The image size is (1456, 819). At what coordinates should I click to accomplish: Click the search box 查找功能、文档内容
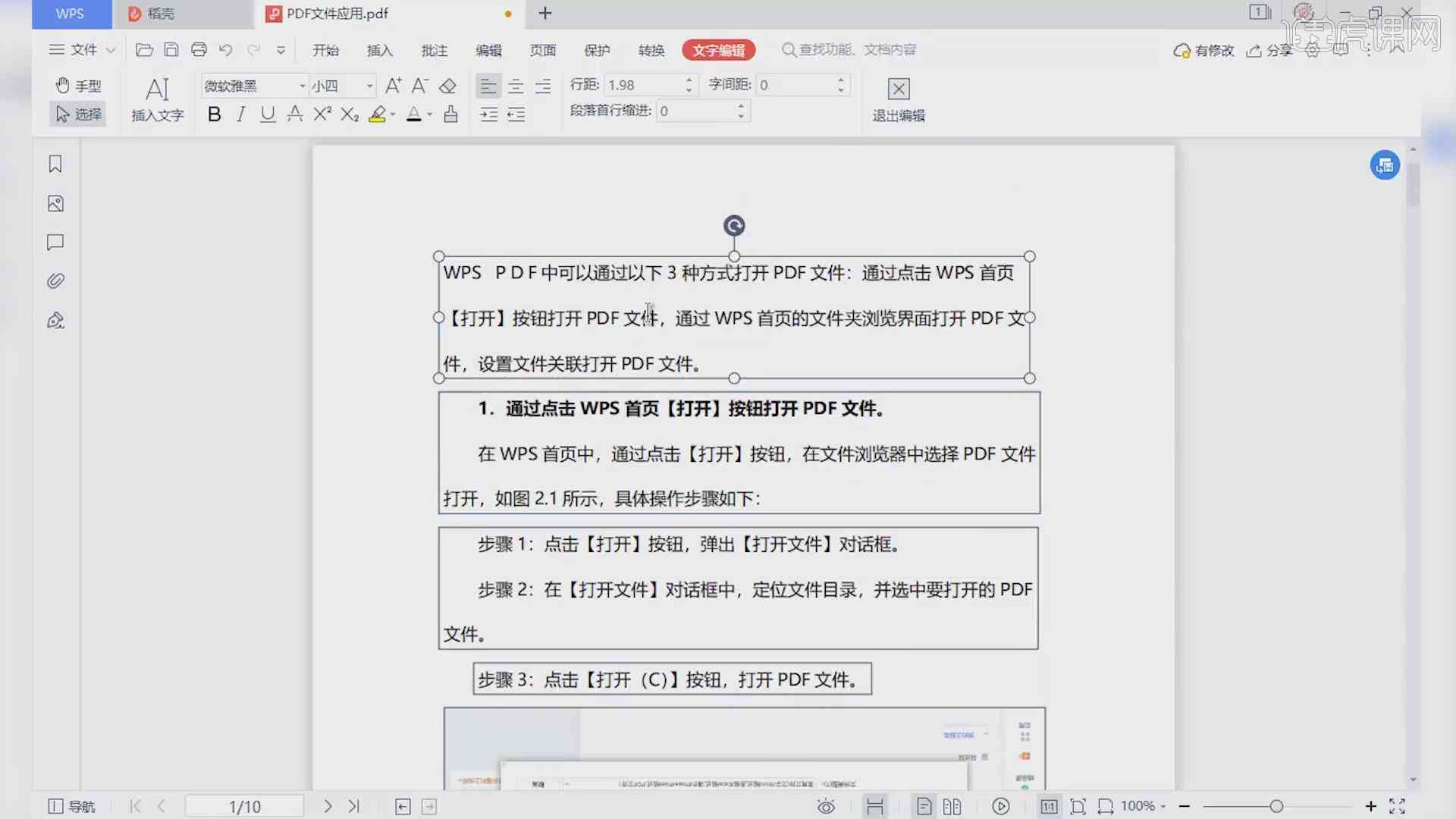(x=849, y=50)
